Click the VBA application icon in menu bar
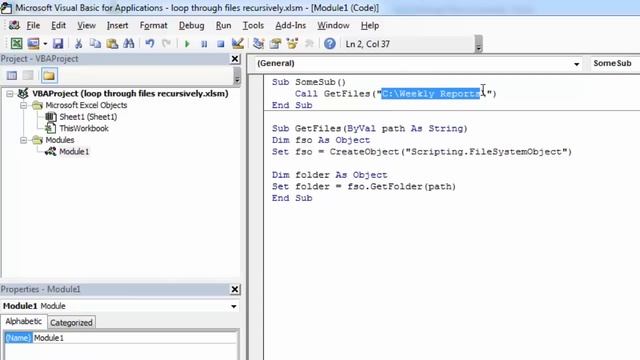Screen dimensions: 640x360 click(x=14, y=25)
